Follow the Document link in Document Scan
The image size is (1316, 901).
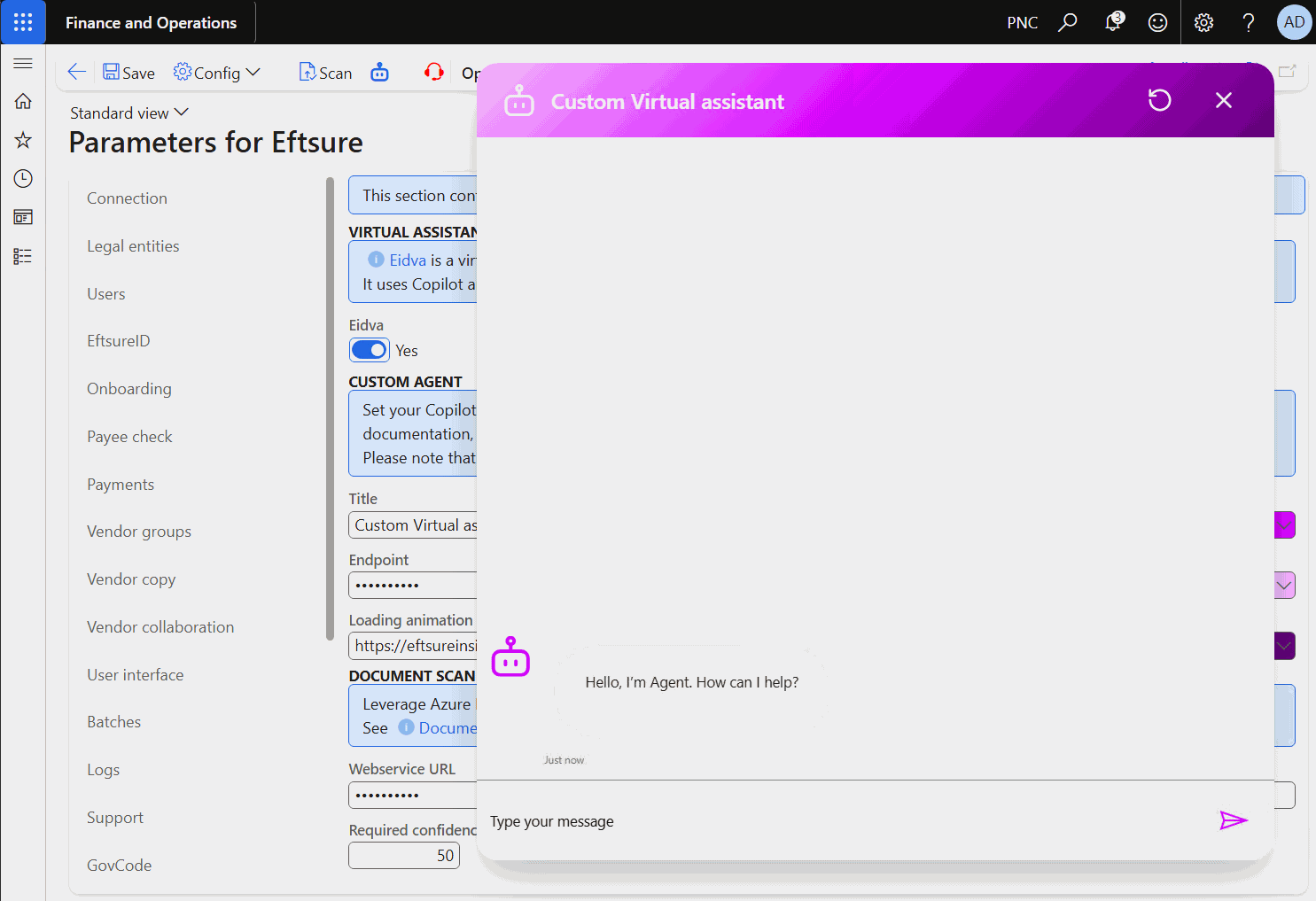click(448, 728)
